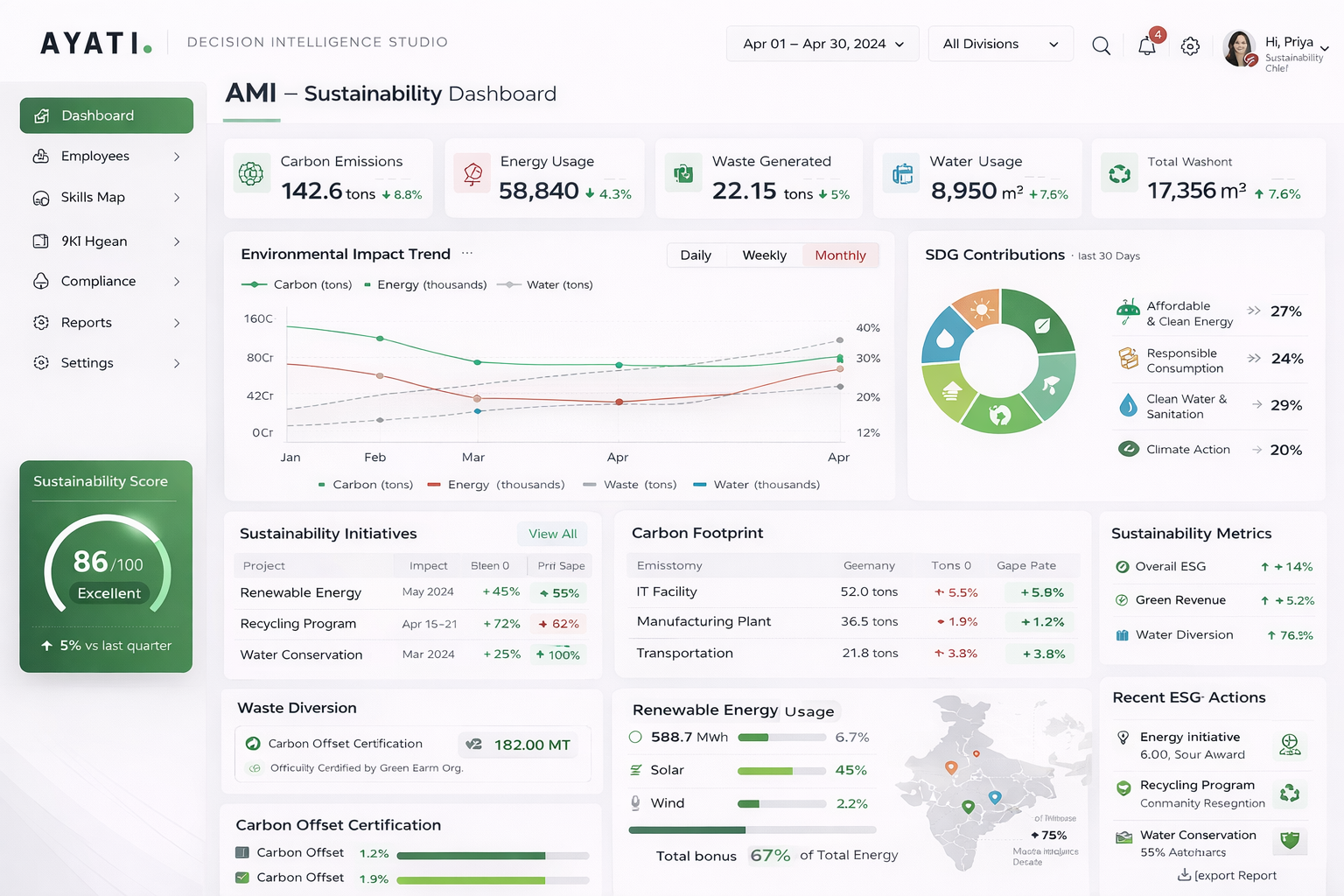This screenshot has height=896, width=1344.
Task: Toggle the Monthly view for the trend chart
Action: (840, 255)
